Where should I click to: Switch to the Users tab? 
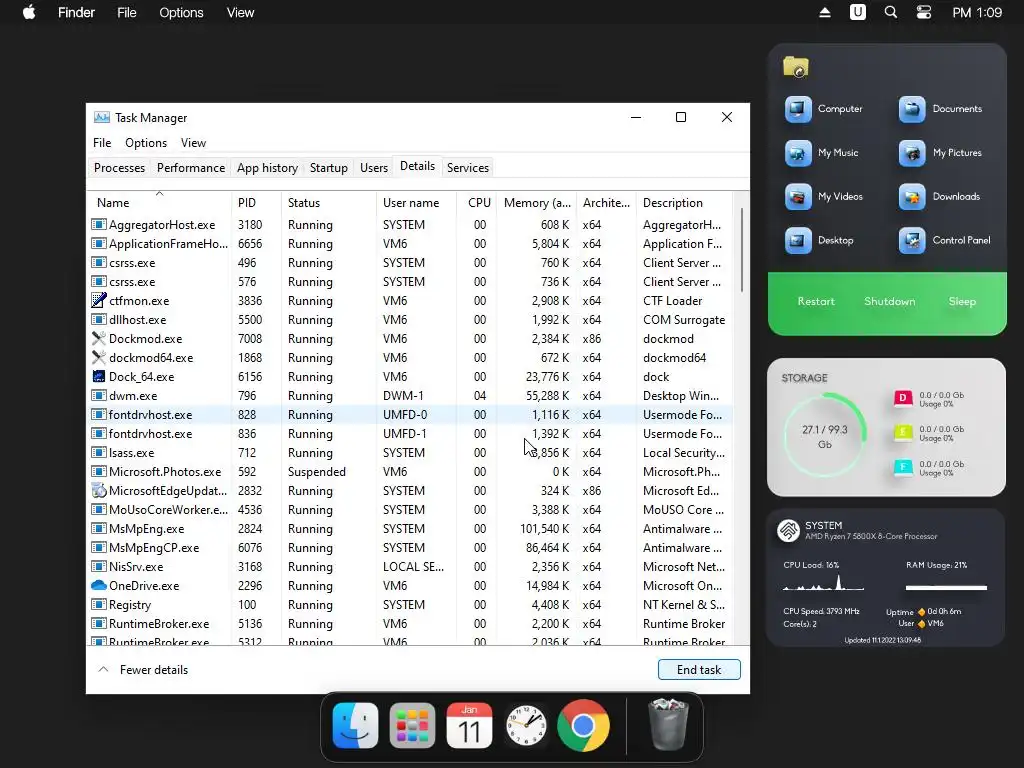point(374,168)
